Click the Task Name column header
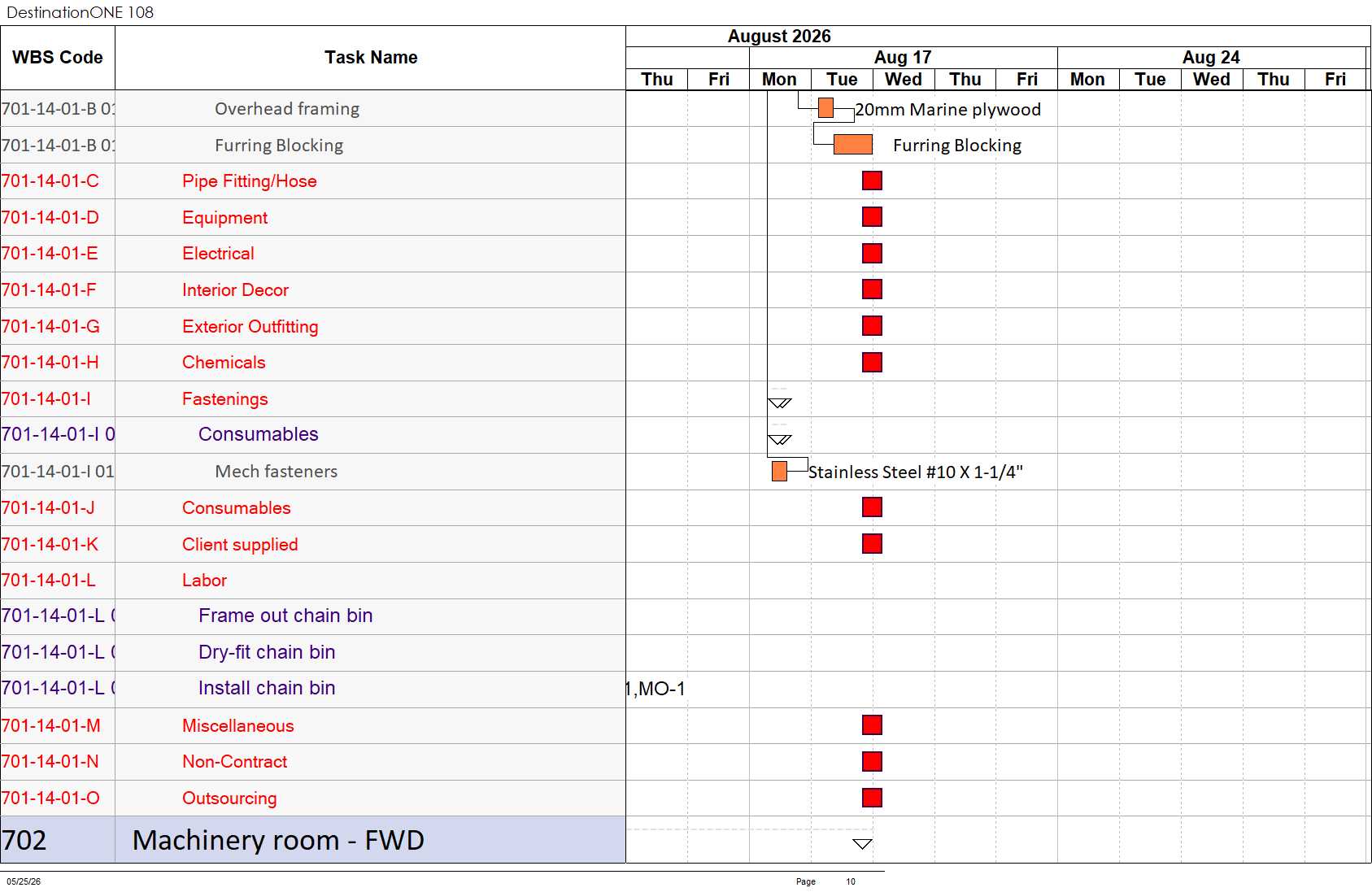This screenshot has width=1372, height=892. pyautogui.click(x=371, y=58)
